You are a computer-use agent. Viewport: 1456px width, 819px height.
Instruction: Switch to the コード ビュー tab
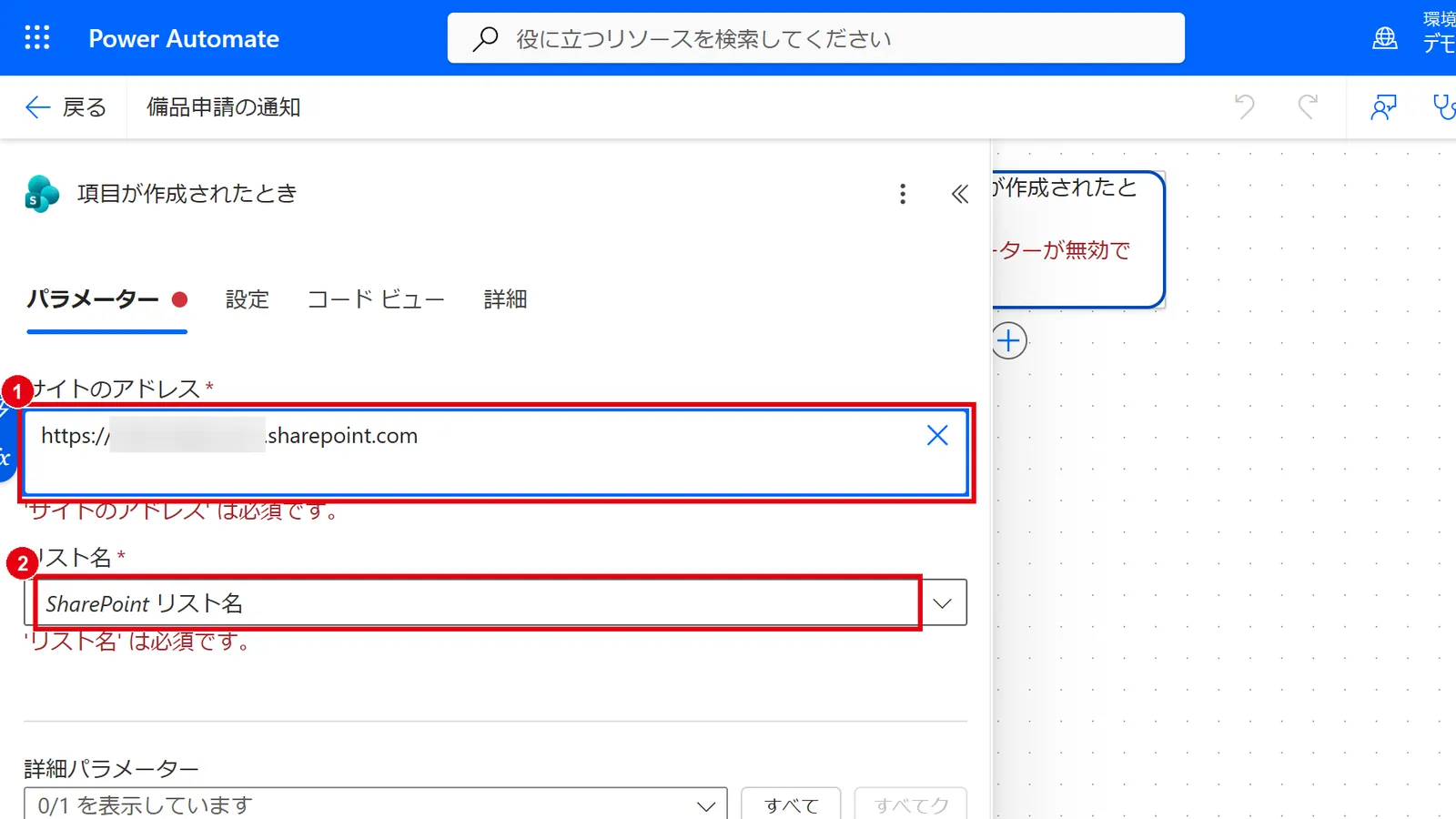376,299
